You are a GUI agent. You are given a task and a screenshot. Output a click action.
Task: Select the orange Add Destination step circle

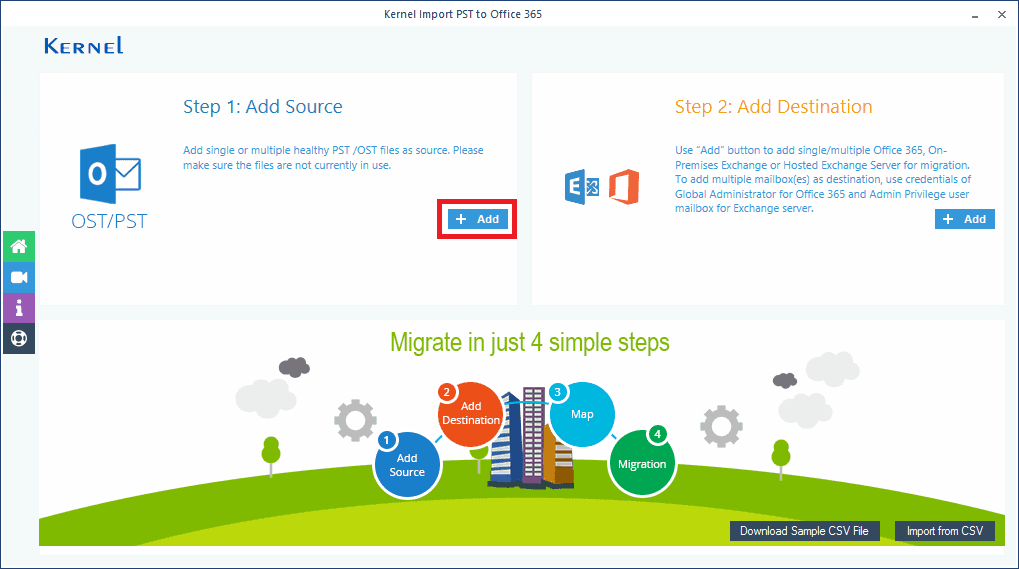pos(470,413)
